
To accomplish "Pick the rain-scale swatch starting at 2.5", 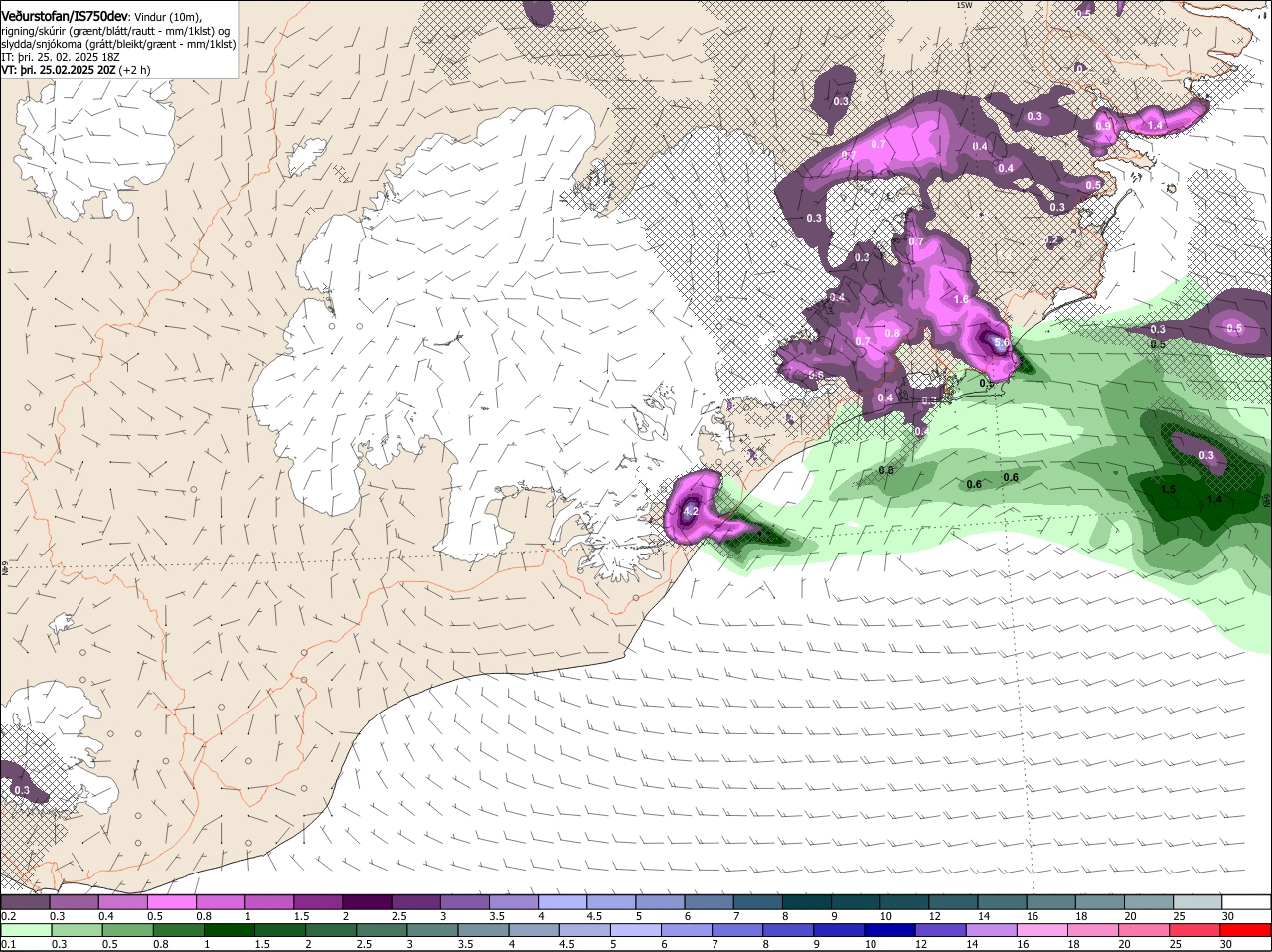I will pos(381,930).
